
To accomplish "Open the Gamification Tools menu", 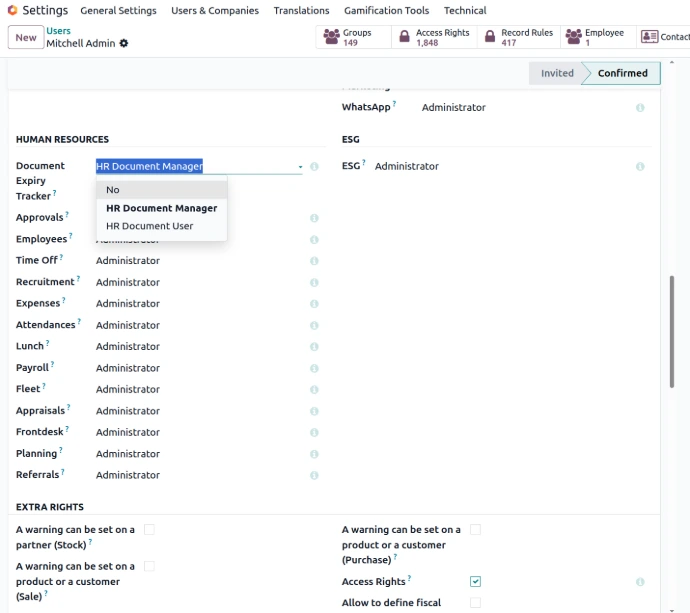I will (x=386, y=11).
